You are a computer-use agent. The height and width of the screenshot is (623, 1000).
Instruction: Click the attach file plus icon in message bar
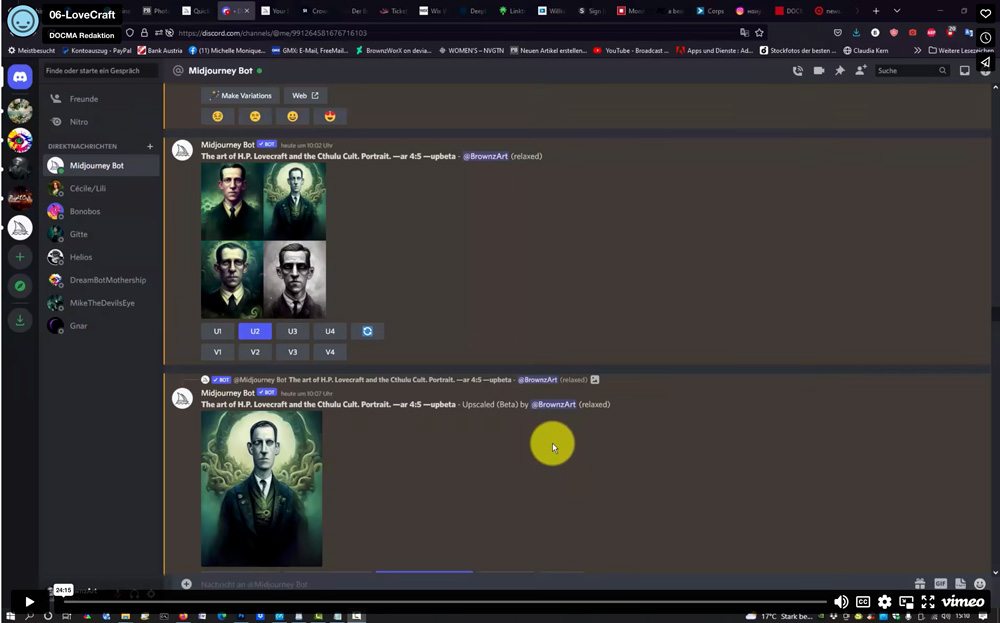point(186,583)
